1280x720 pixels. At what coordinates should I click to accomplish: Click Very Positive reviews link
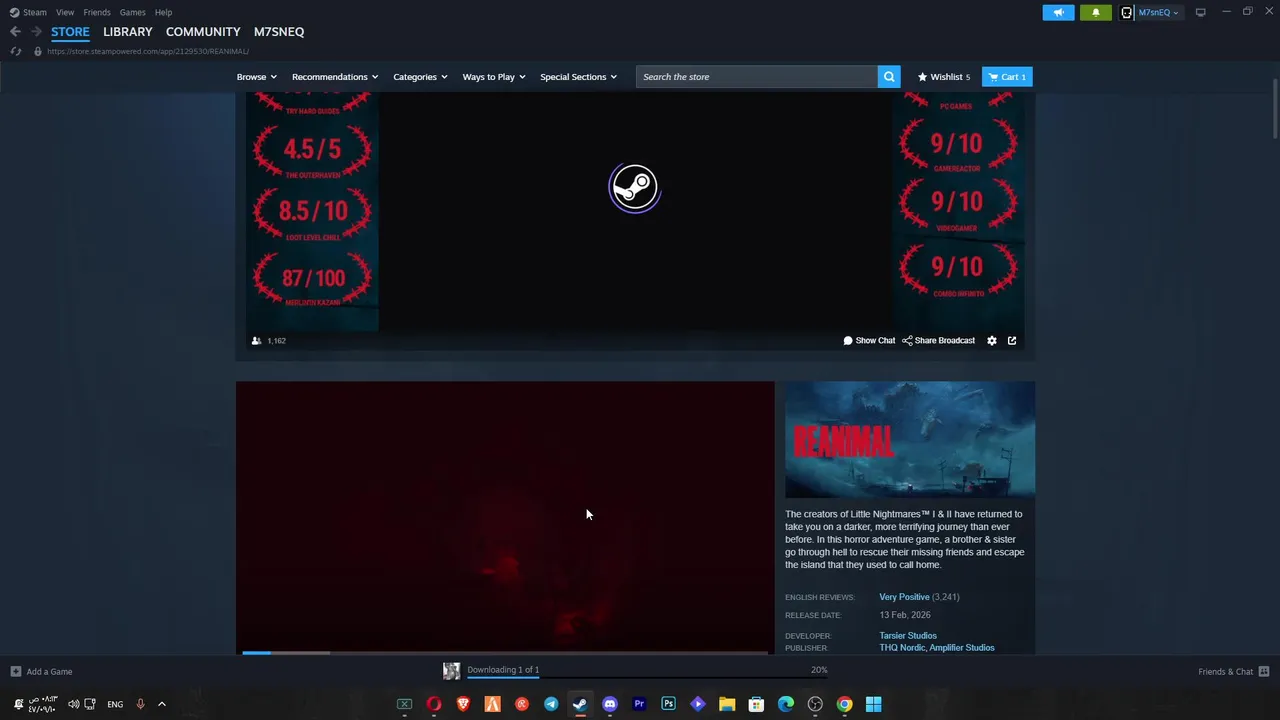(x=904, y=597)
